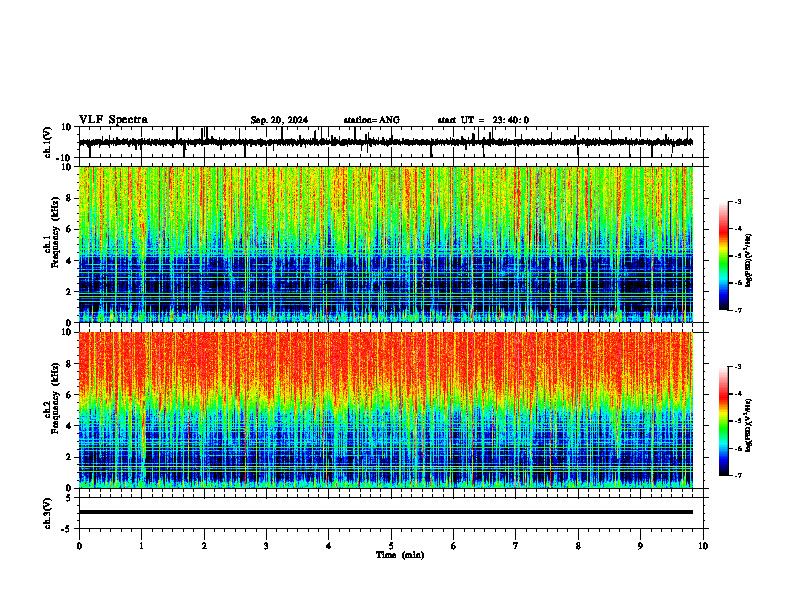Click the "station=ANG" header label
Screen dimensions: 792x612
tap(372, 120)
